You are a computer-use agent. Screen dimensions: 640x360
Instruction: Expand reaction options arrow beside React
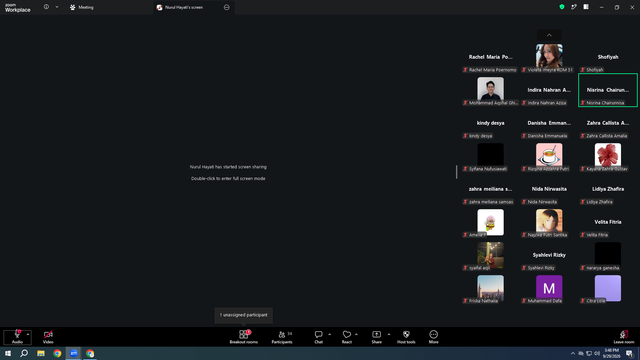[356, 334]
